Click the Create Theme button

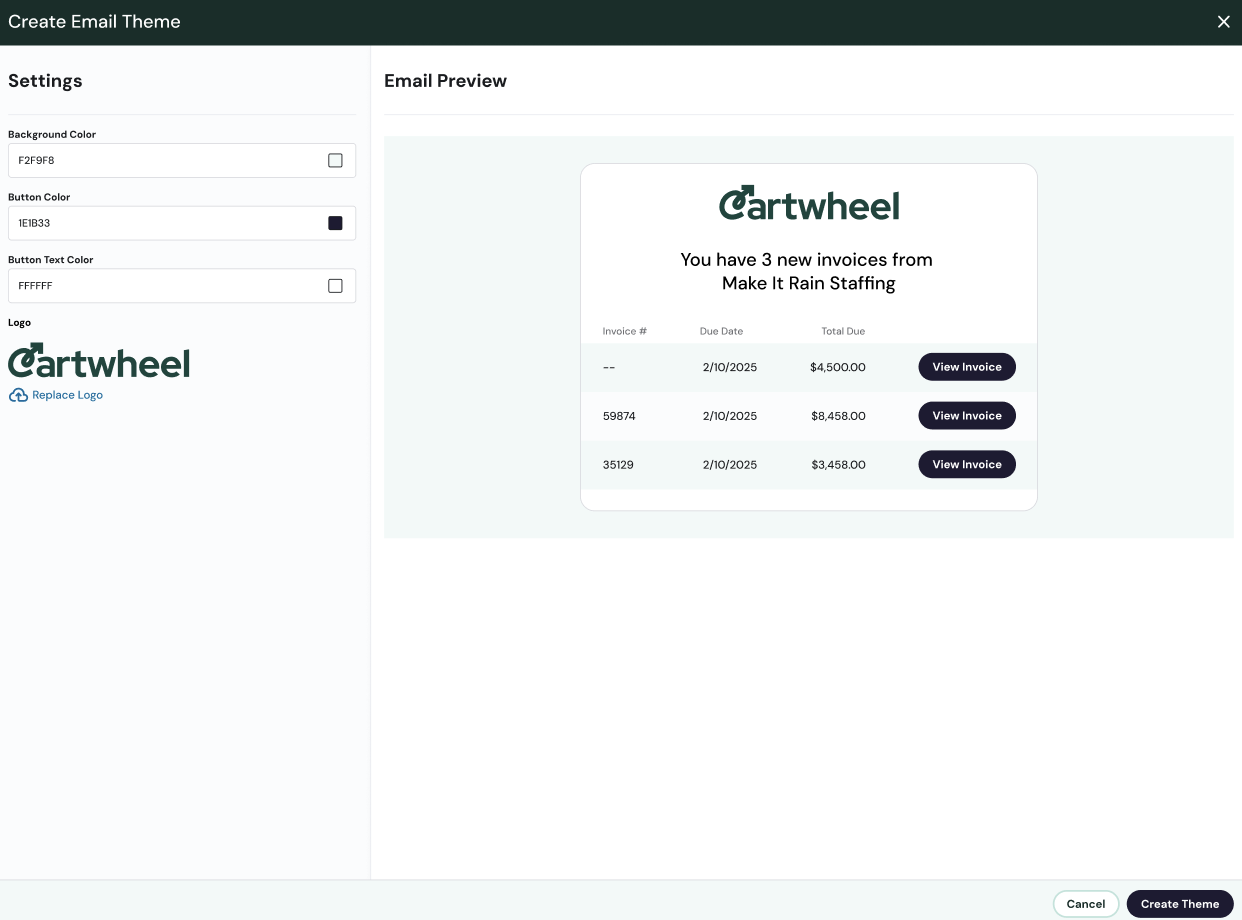click(1180, 904)
